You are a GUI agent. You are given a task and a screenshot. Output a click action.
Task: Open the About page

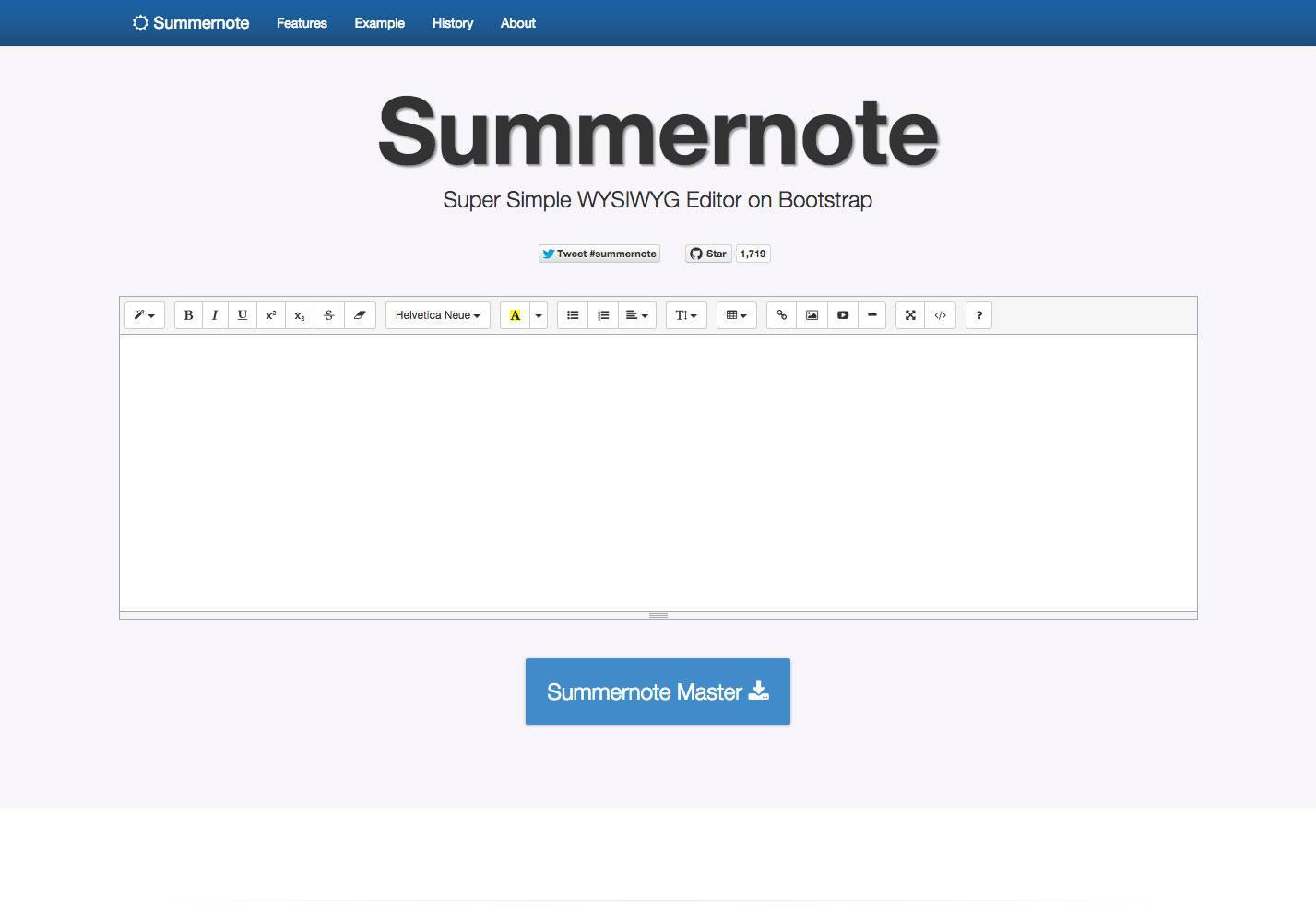(518, 23)
